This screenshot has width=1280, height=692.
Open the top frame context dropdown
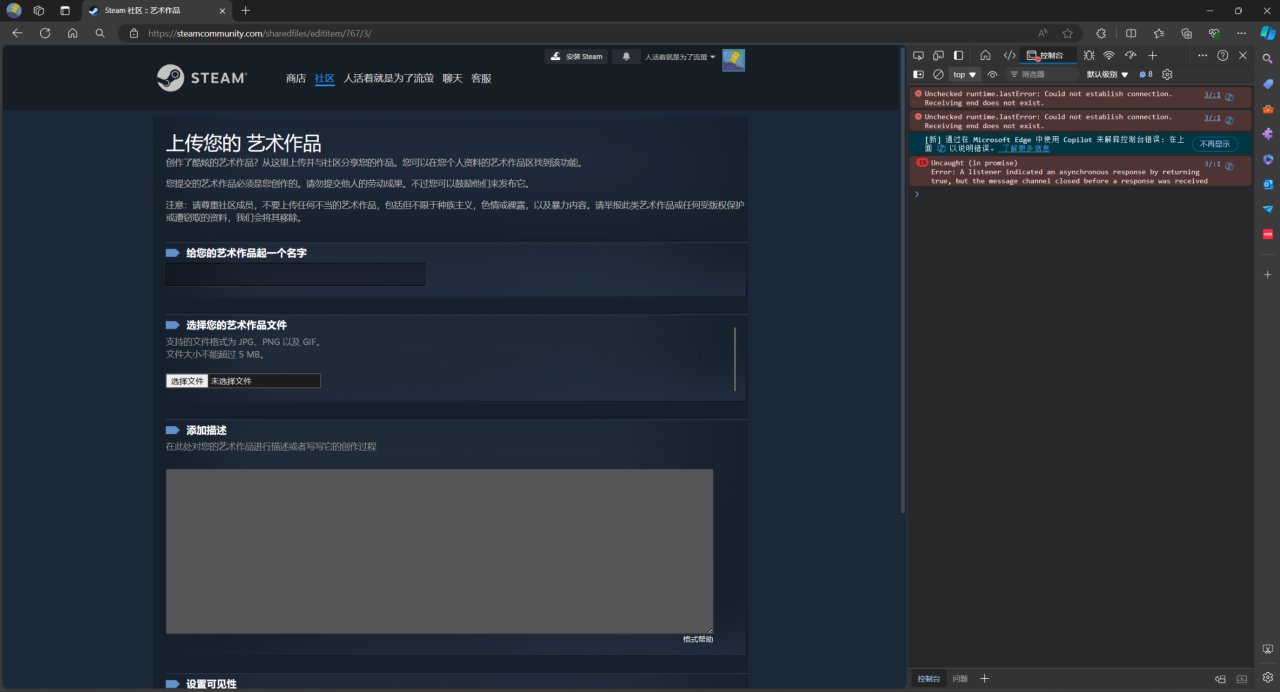coord(962,74)
